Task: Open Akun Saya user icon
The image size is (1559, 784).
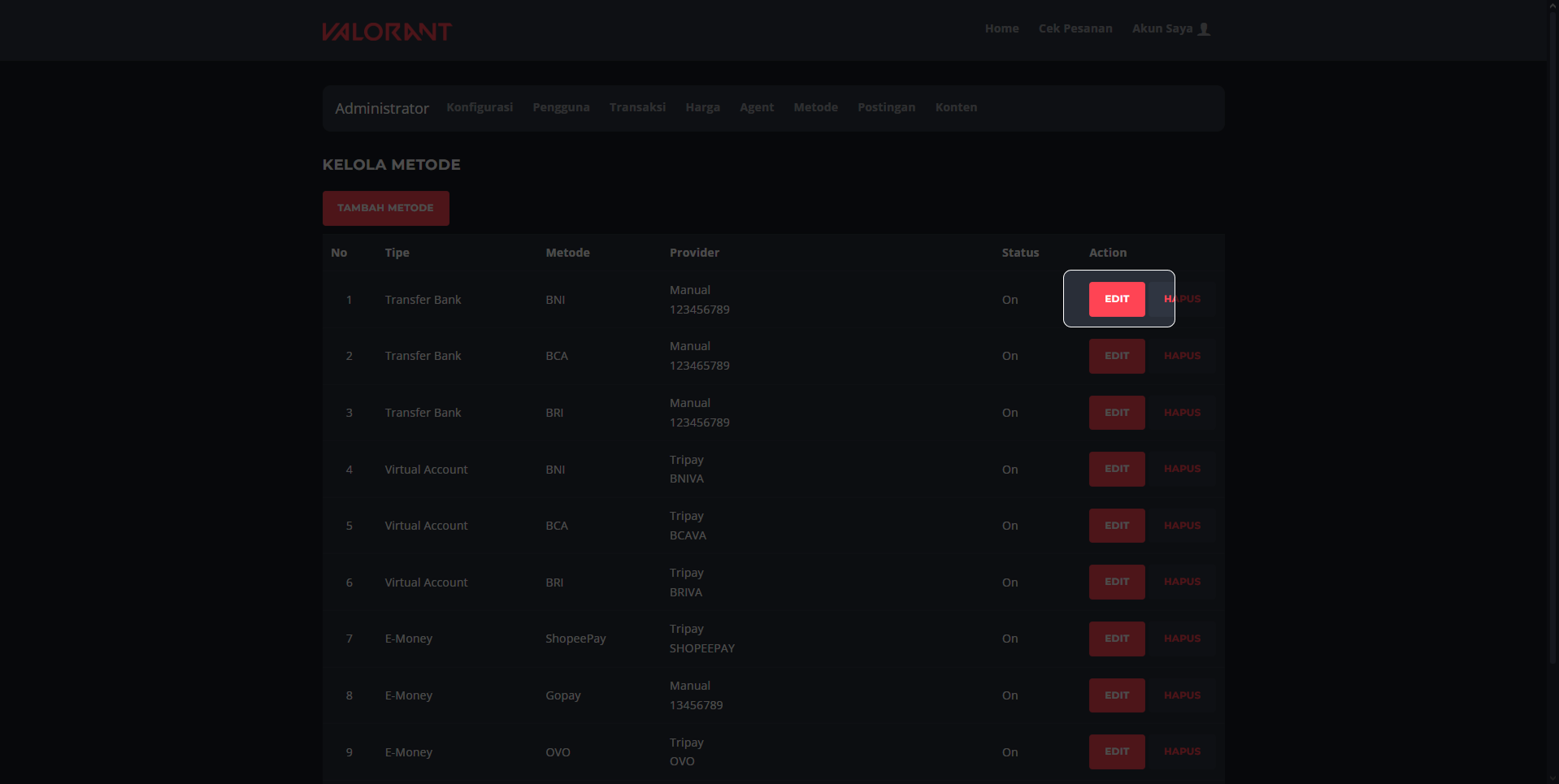Action: click(x=1205, y=29)
